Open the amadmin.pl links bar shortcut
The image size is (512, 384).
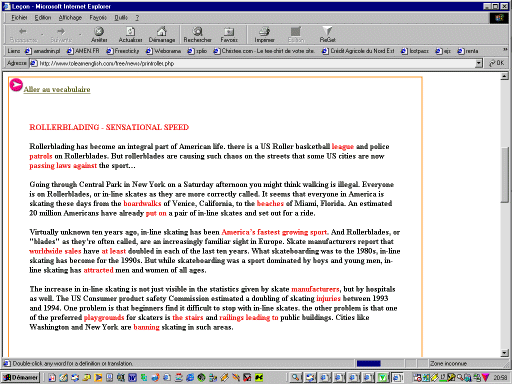click(43, 51)
